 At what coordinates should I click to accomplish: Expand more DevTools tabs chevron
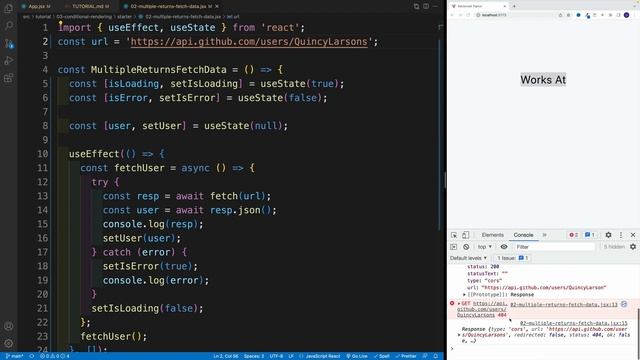544,235
